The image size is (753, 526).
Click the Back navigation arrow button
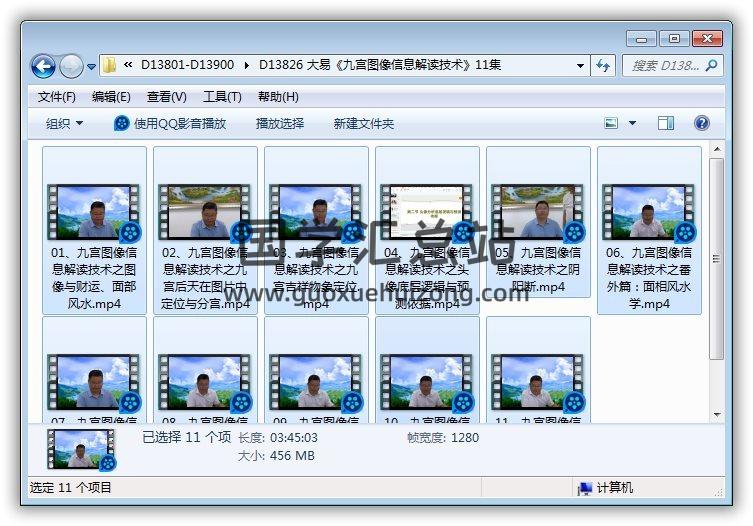(x=43, y=66)
